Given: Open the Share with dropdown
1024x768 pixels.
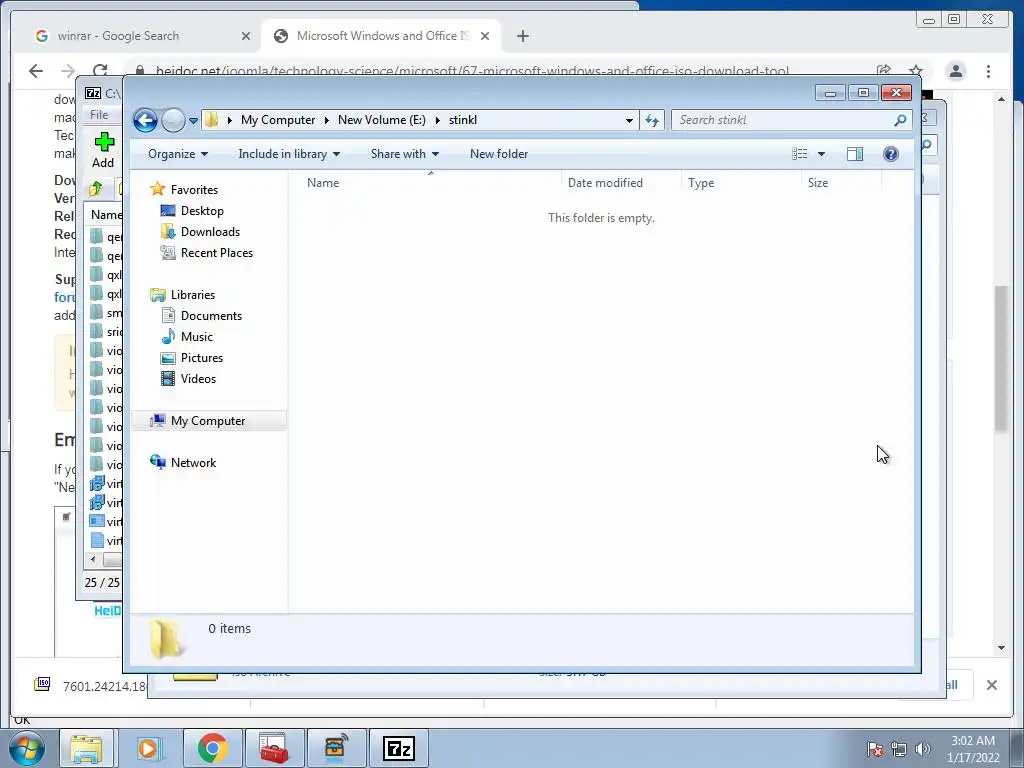Looking at the screenshot, I should (x=405, y=154).
